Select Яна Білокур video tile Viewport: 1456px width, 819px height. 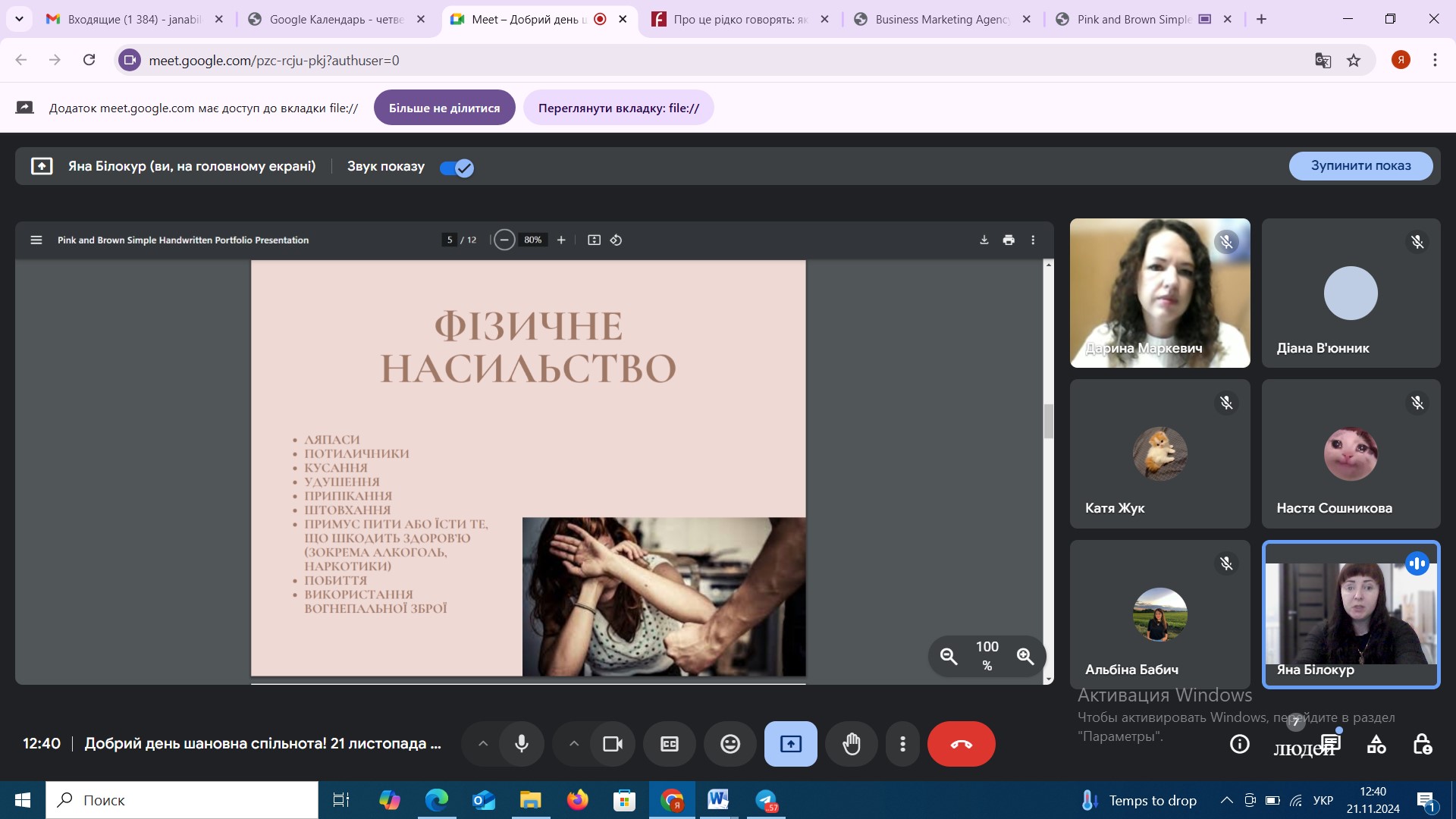(x=1351, y=614)
